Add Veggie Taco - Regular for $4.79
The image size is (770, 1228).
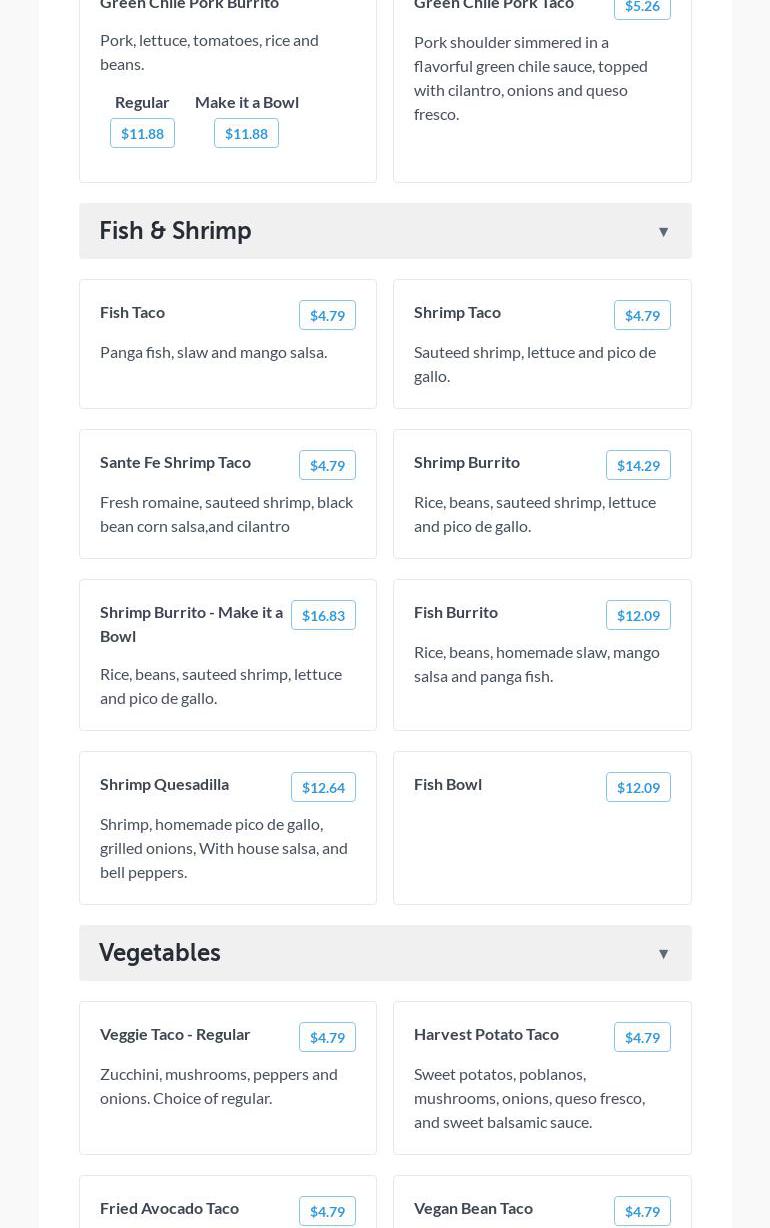[x=327, y=1037]
